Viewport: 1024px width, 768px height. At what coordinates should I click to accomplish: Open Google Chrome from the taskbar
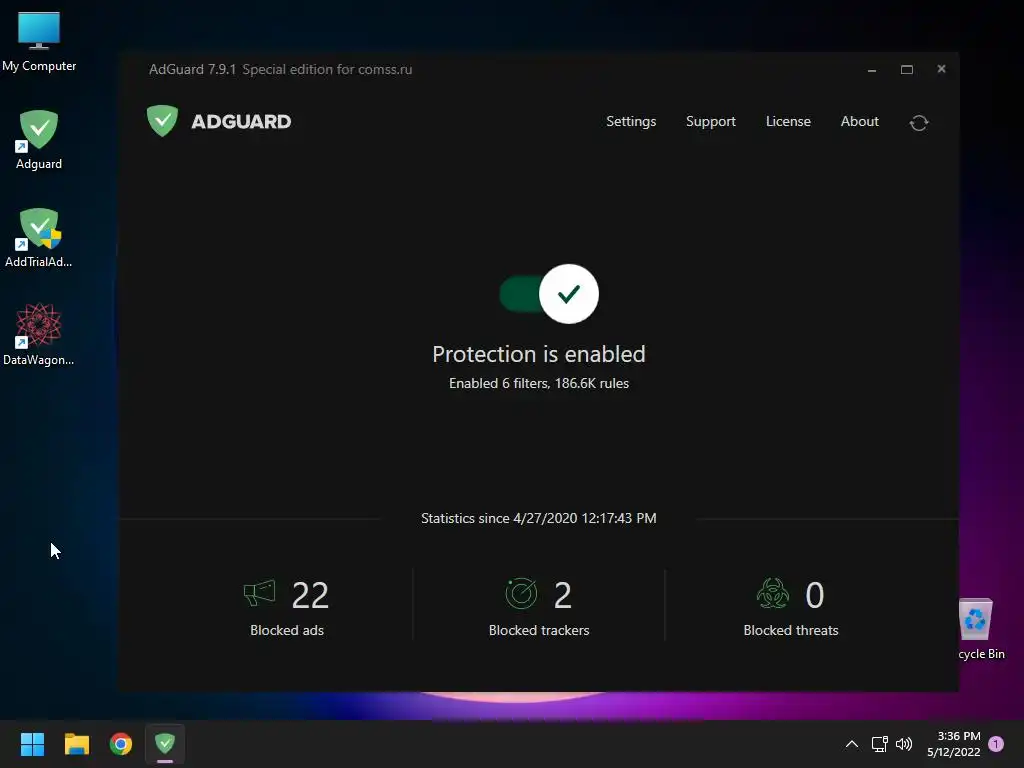point(121,744)
